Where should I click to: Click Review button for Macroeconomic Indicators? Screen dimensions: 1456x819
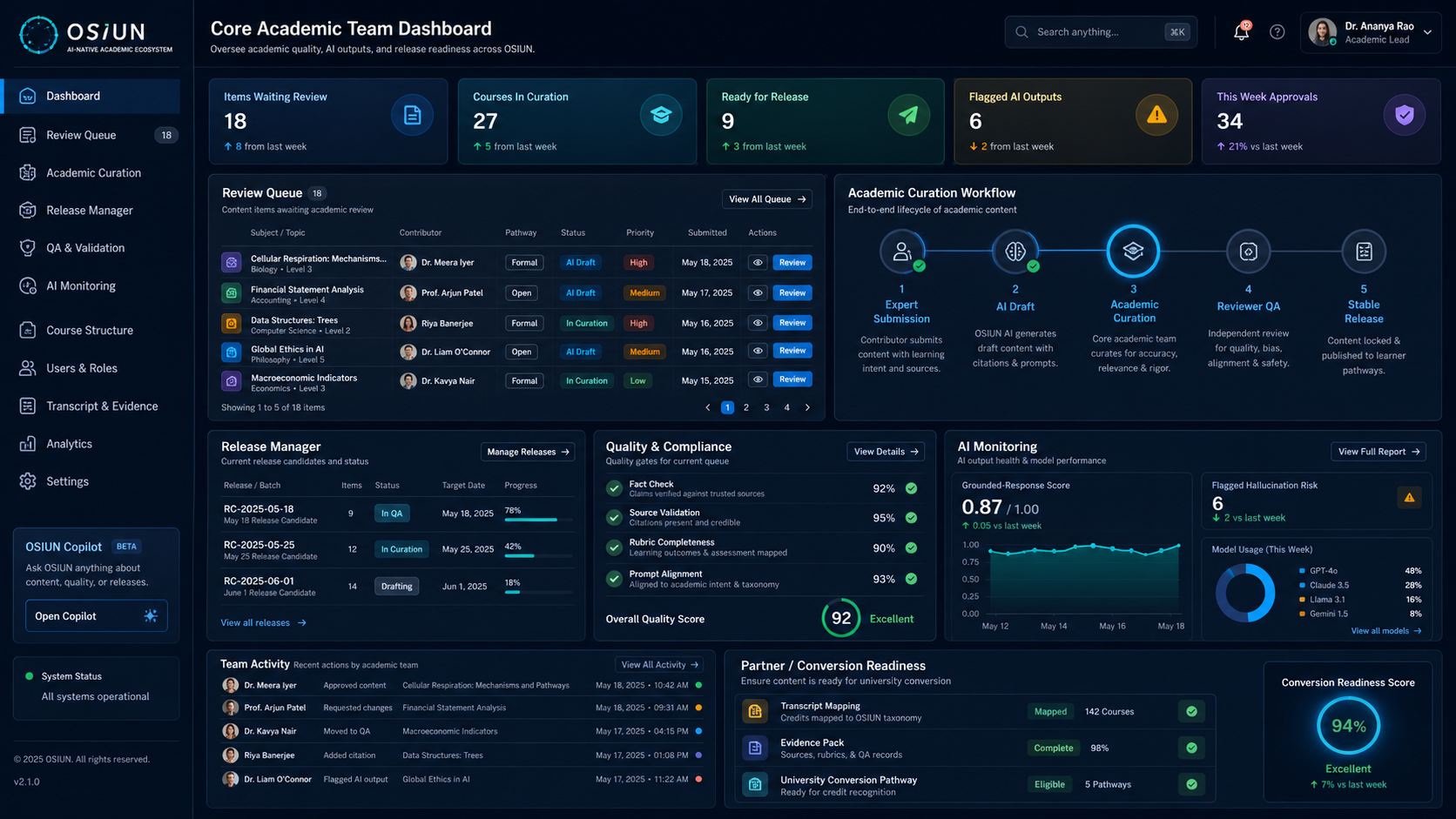point(792,379)
